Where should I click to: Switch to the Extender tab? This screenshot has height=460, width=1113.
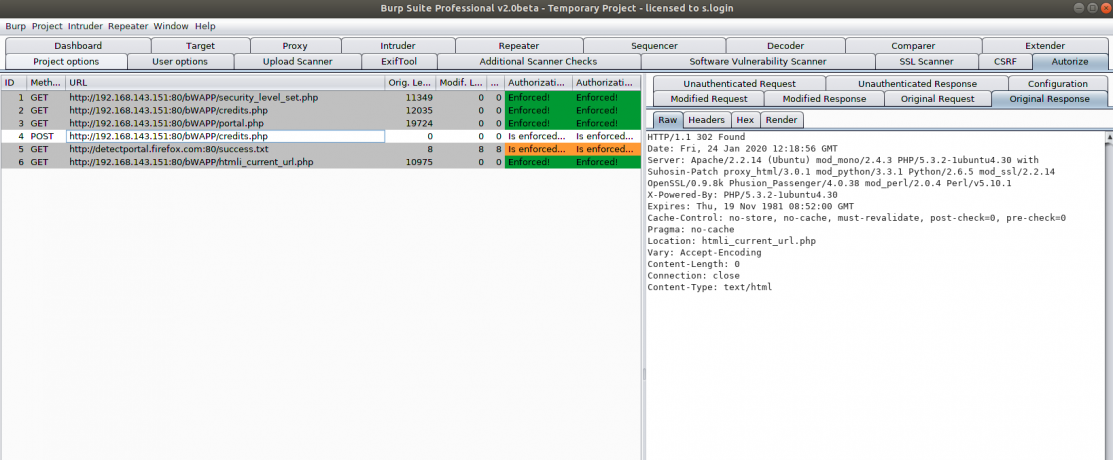point(1045,45)
